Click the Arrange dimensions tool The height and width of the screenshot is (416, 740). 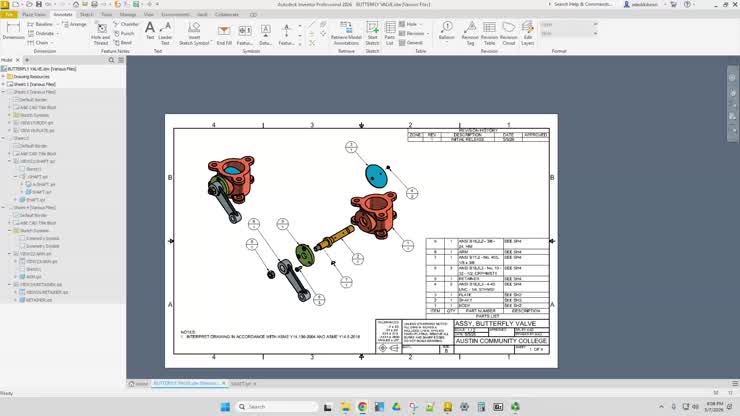click(x=74, y=24)
